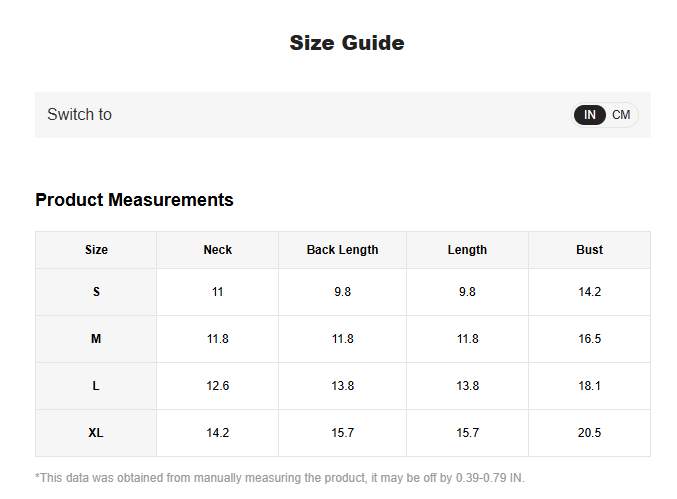Click the Bust value 18.1
677x499 pixels.
tap(589, 386)
